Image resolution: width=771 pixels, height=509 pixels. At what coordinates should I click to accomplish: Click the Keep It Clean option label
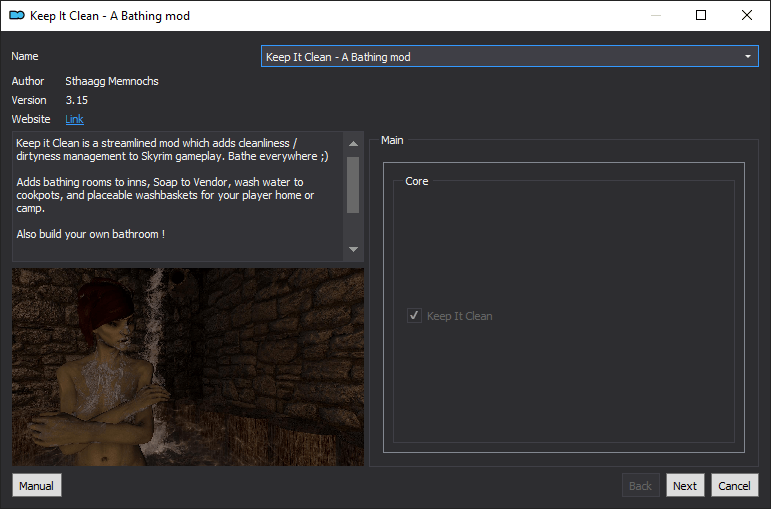click(459, 316)
